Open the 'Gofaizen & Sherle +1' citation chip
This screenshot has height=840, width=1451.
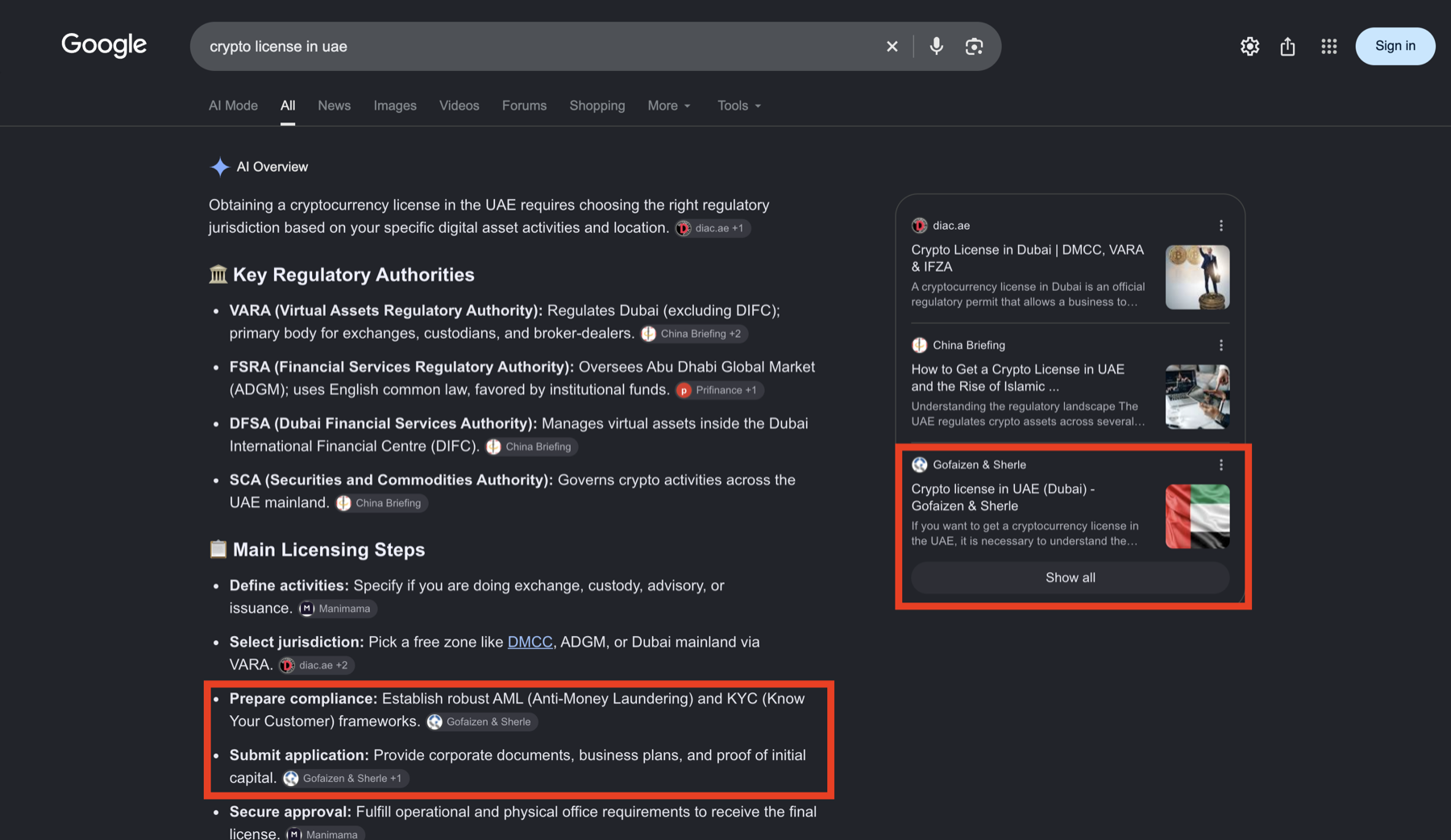click(x=345, y=778)
